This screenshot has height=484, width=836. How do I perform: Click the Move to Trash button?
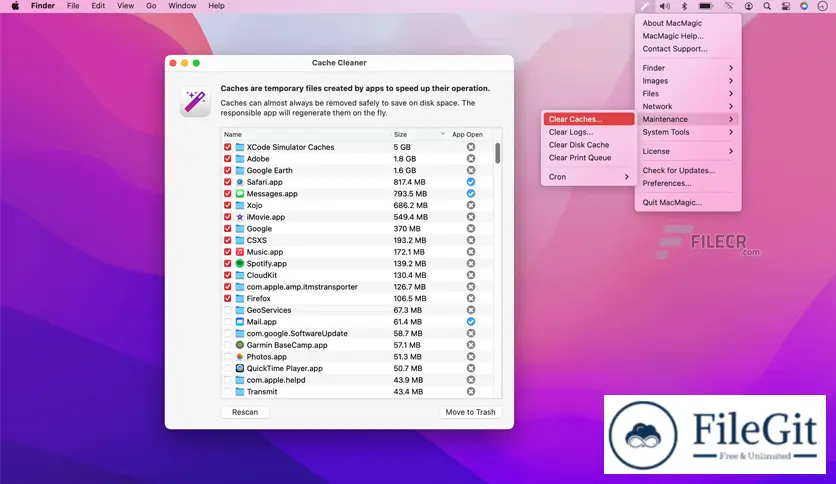(470, 412)
